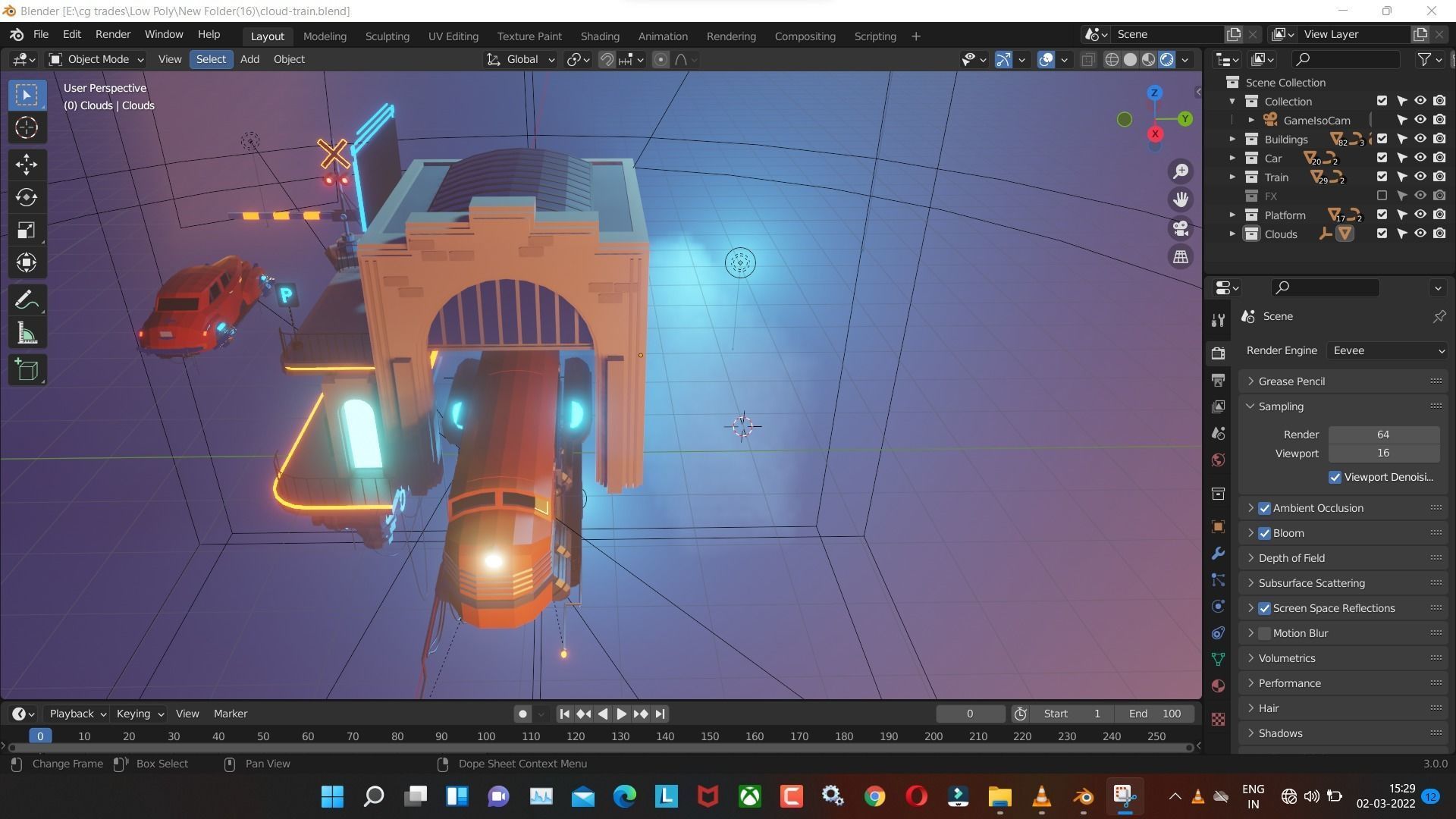Click the Viewport samples value field

pos(1383,453)
